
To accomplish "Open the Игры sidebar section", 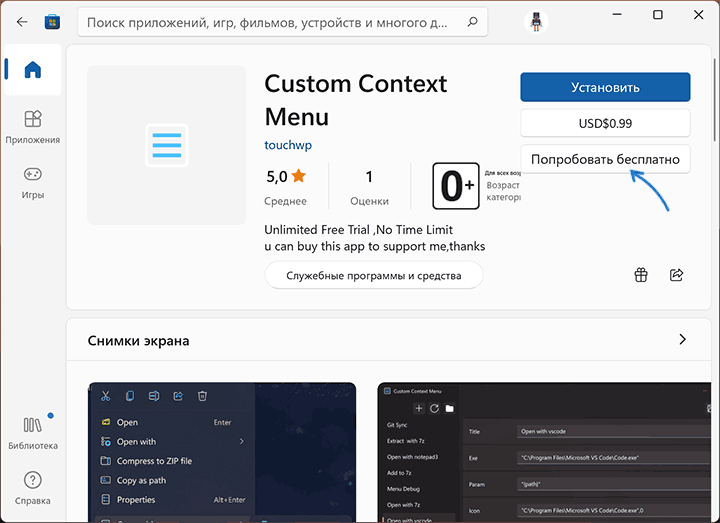I will pyautogui.click(x=33, y=182).
